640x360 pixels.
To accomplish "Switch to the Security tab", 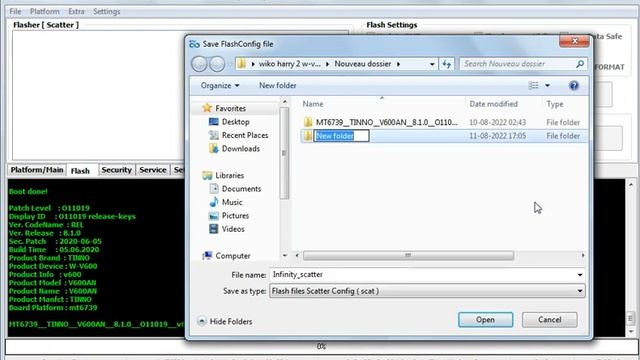I will pyautogui.click(x=116, y=170).
